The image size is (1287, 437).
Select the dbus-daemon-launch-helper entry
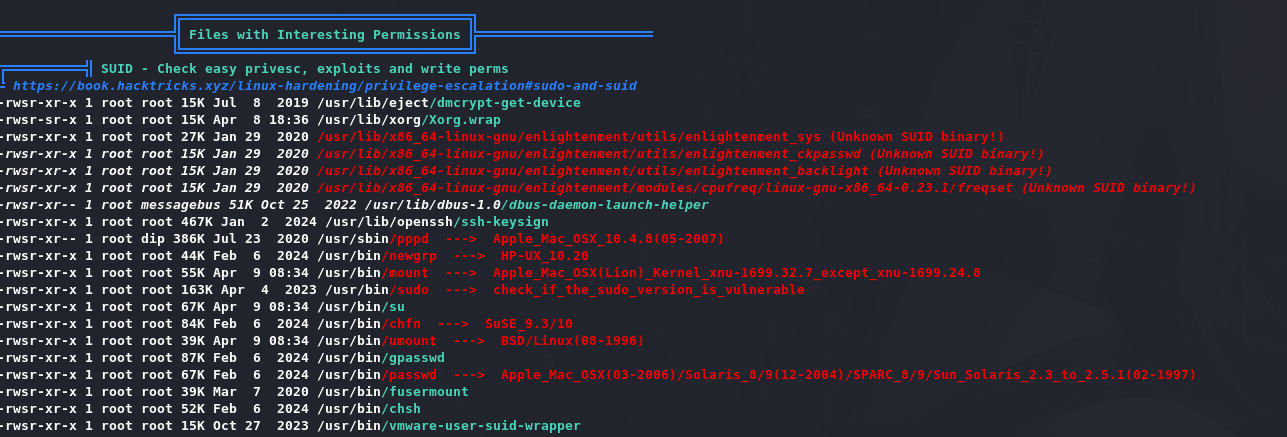pos(604,205)
